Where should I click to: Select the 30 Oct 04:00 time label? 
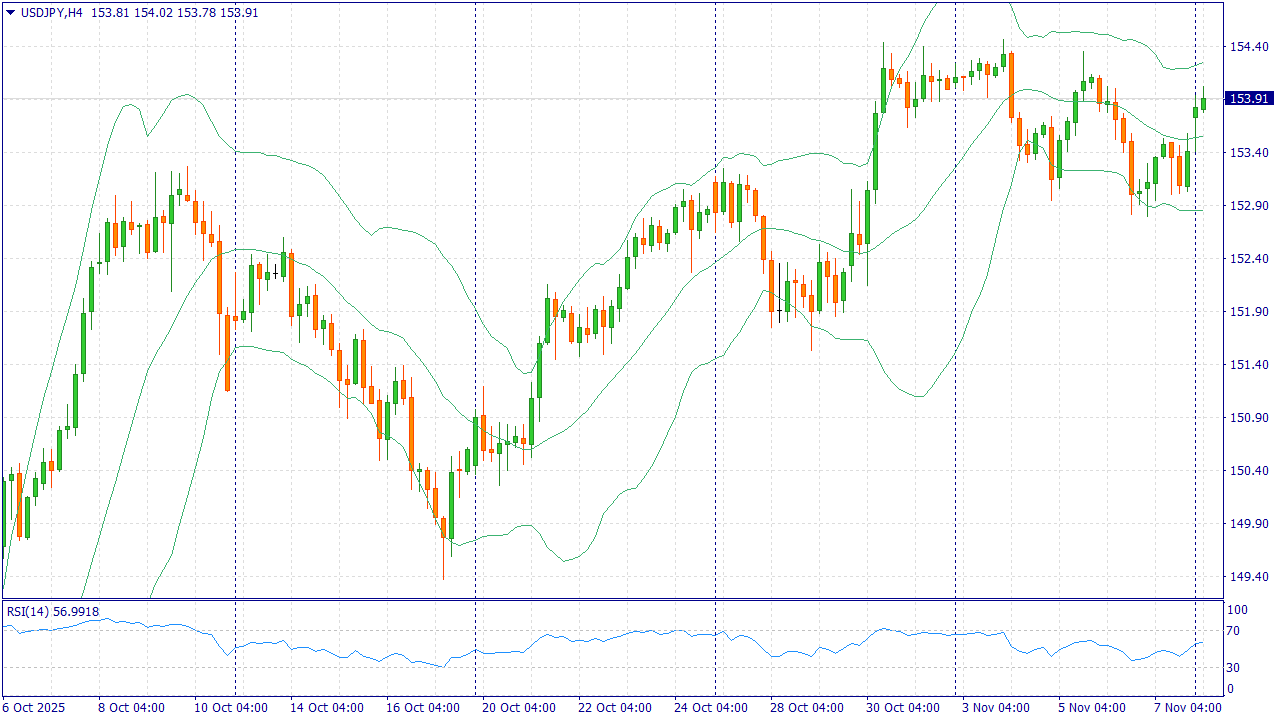(x=903, y=708)
